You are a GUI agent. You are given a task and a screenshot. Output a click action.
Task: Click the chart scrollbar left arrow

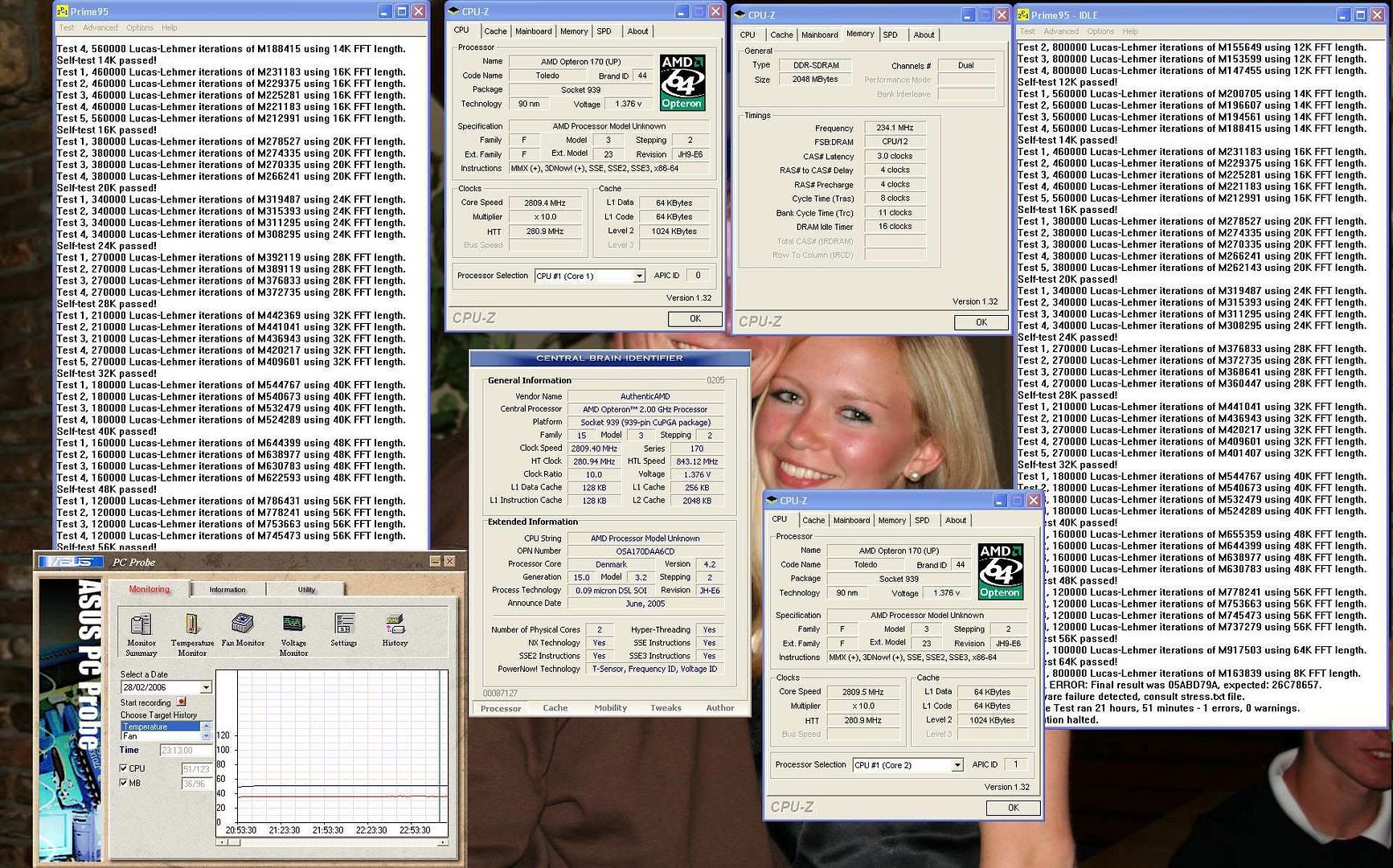pyautogui.click(x=221, y=842)
